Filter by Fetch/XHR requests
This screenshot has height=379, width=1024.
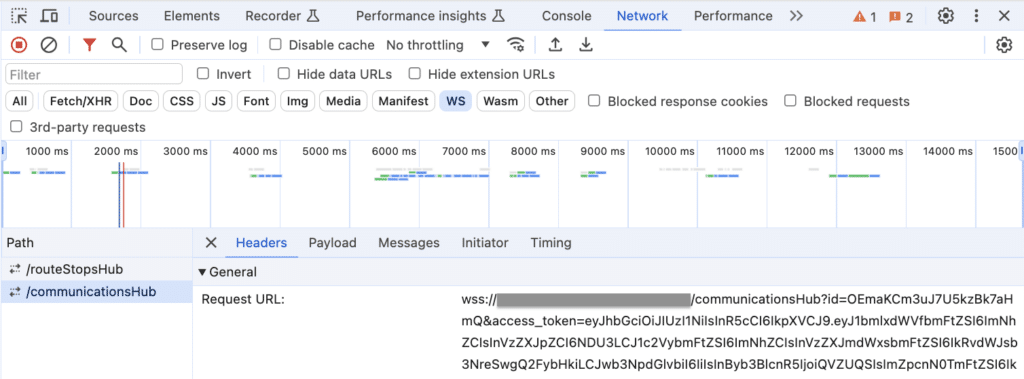[81, 101]
